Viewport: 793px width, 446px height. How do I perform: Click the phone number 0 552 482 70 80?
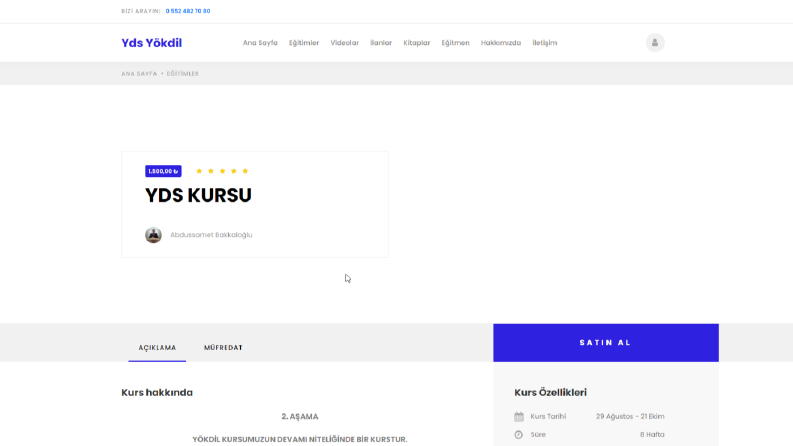(x=188, y=11)
